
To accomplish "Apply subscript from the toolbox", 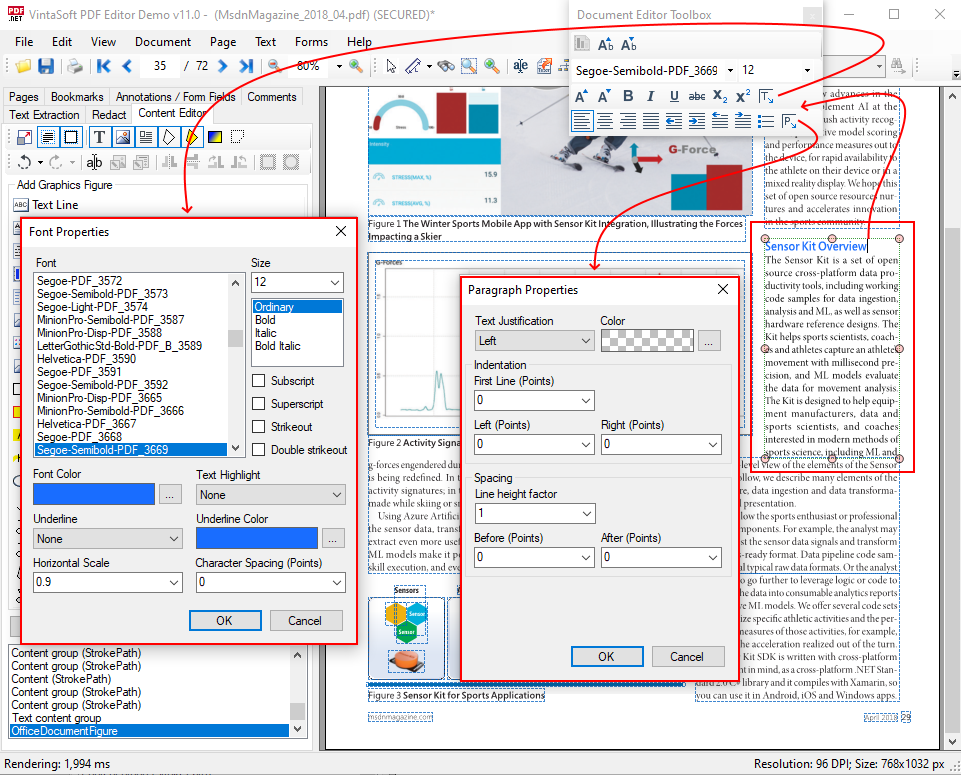I will (720, 96).
